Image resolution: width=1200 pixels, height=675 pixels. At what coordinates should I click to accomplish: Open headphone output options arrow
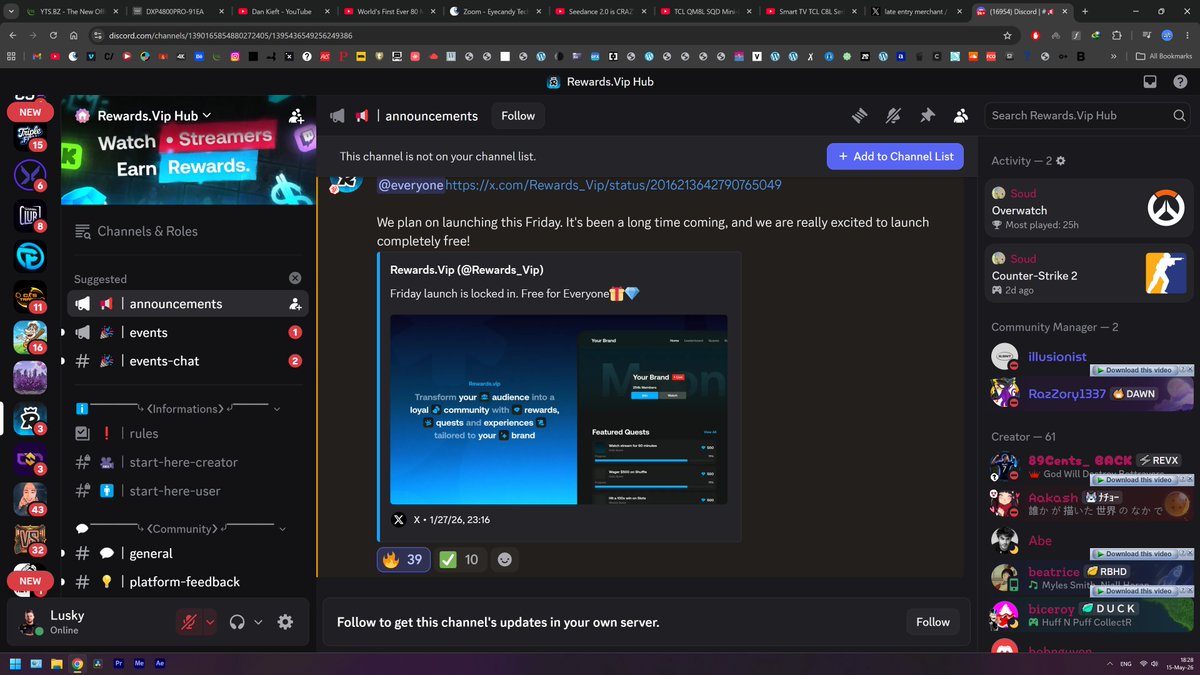pyautogui.click(x=258, y=622)
